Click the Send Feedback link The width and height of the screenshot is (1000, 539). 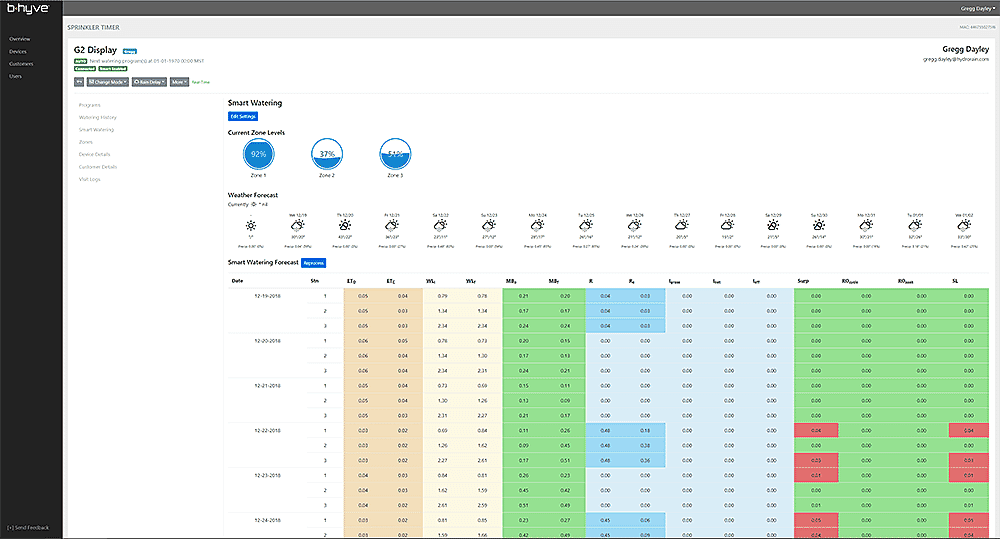pyautogui.click(x=27, y=527)
